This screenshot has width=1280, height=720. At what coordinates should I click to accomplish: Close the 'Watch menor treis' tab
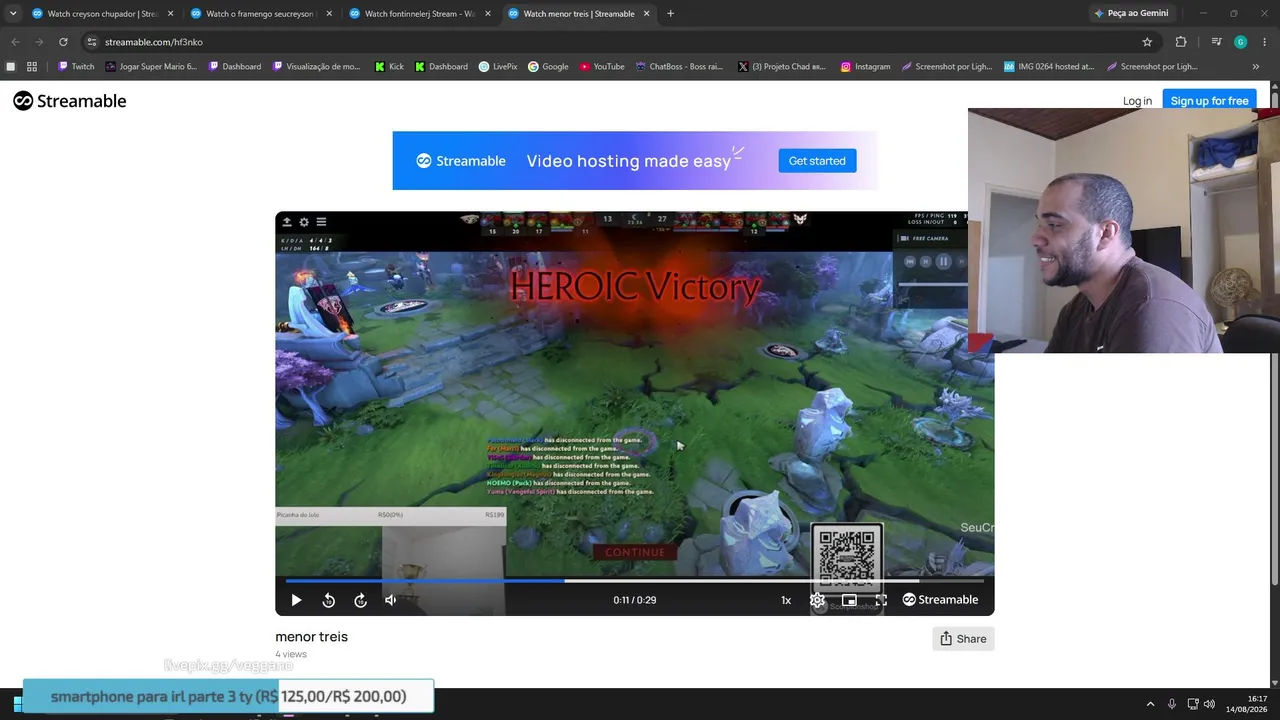(646, 14)
